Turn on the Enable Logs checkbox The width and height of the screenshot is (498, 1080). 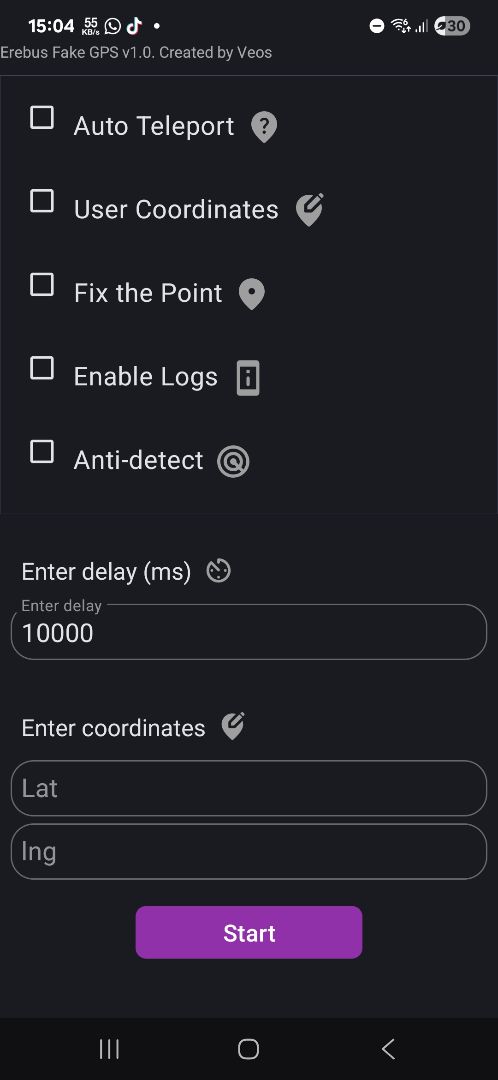(42, 368)
